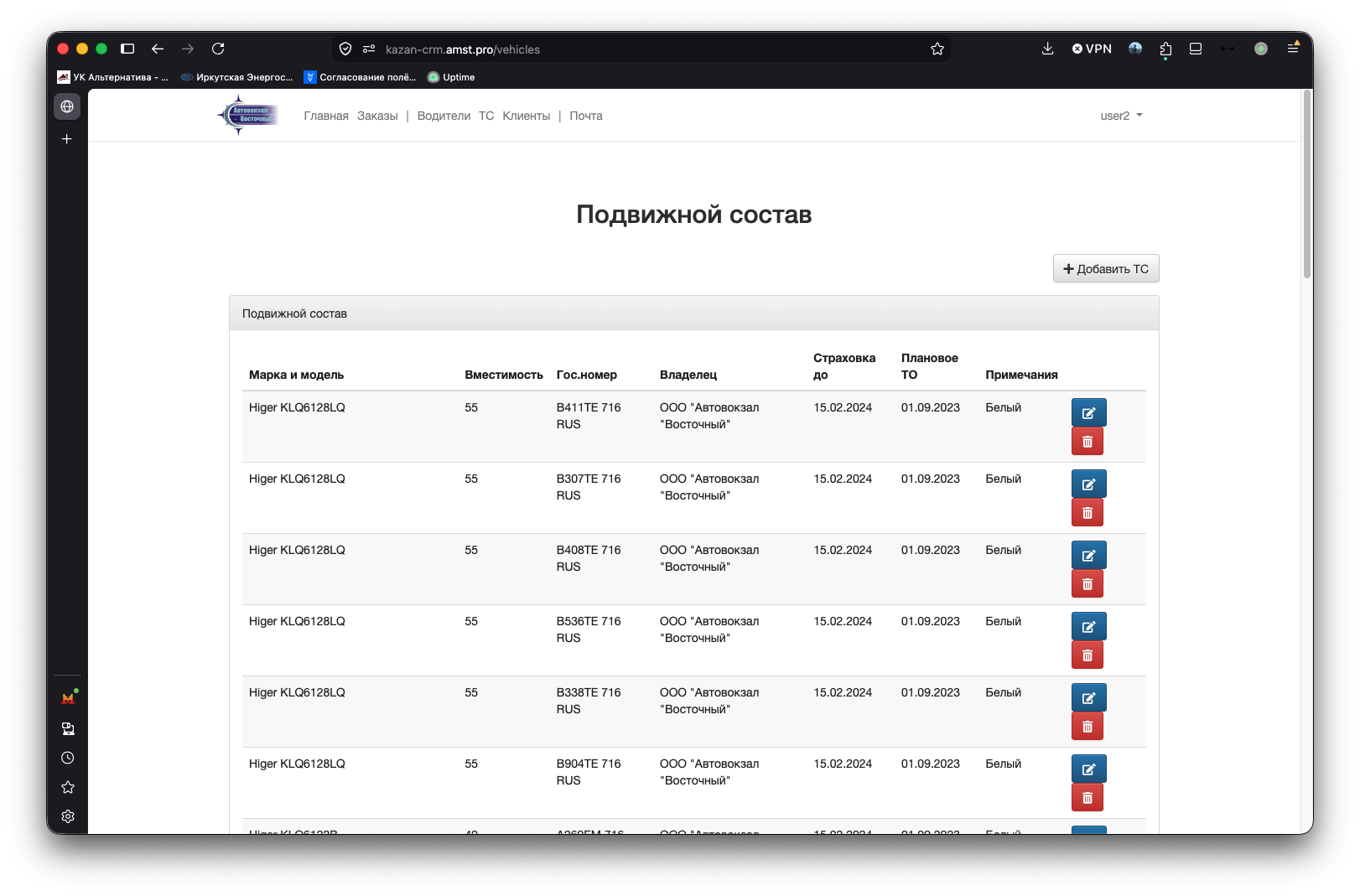
Task: Delete the B411TE 716 vehicle row
Action: click(1087, 442)
